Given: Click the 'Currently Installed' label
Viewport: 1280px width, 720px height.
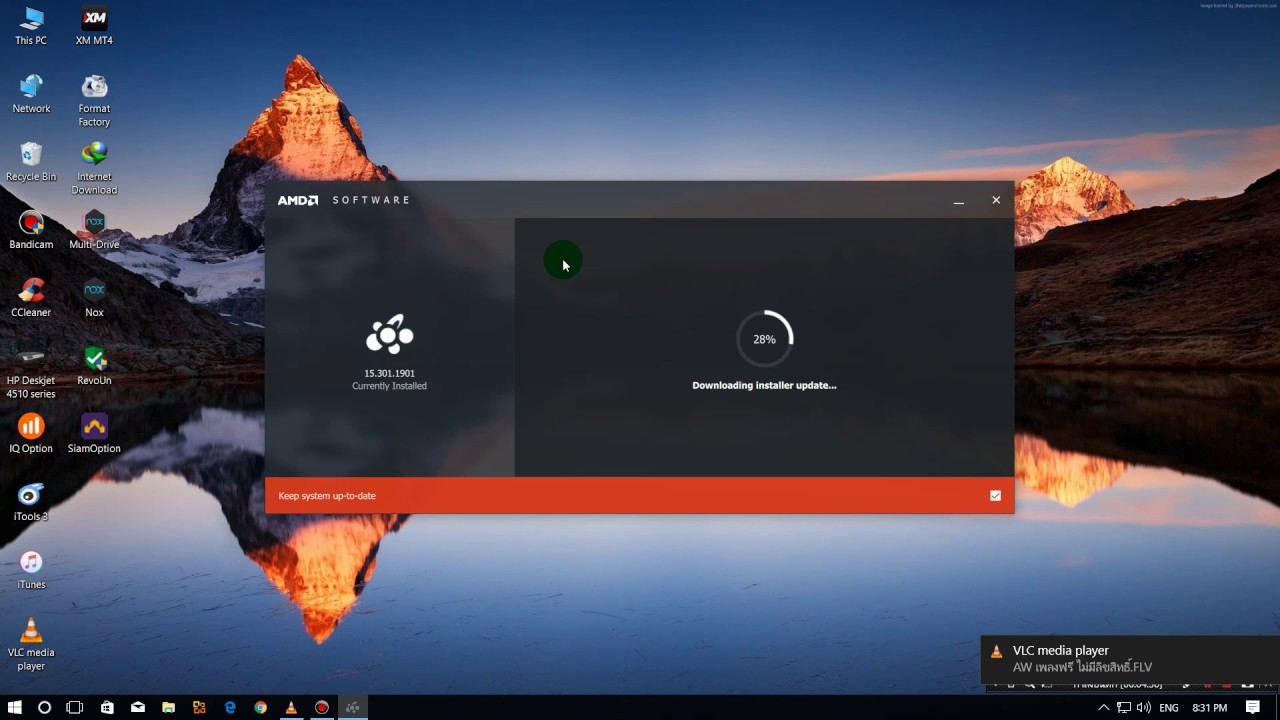Looking at the screenshot, I should click(x=389, y=386).
